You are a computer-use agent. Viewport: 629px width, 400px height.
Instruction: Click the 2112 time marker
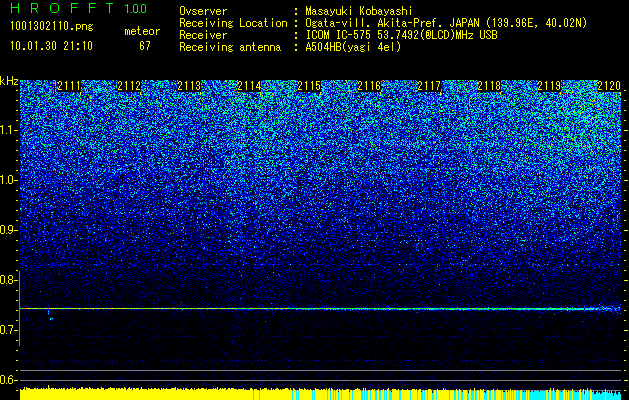pos(129,86)
